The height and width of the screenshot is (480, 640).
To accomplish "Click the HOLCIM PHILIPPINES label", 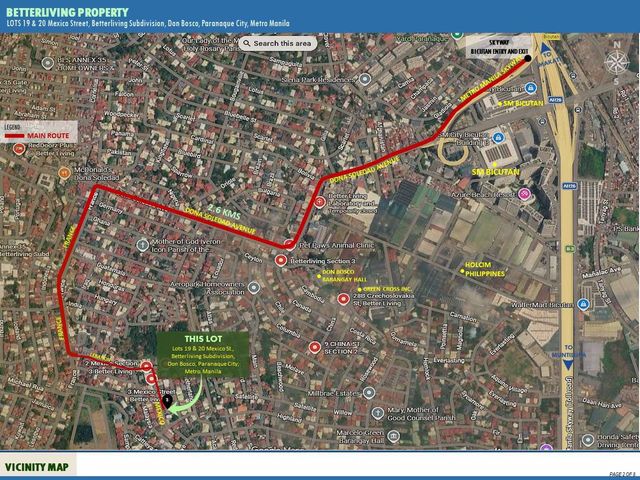I will click(485, 269).
